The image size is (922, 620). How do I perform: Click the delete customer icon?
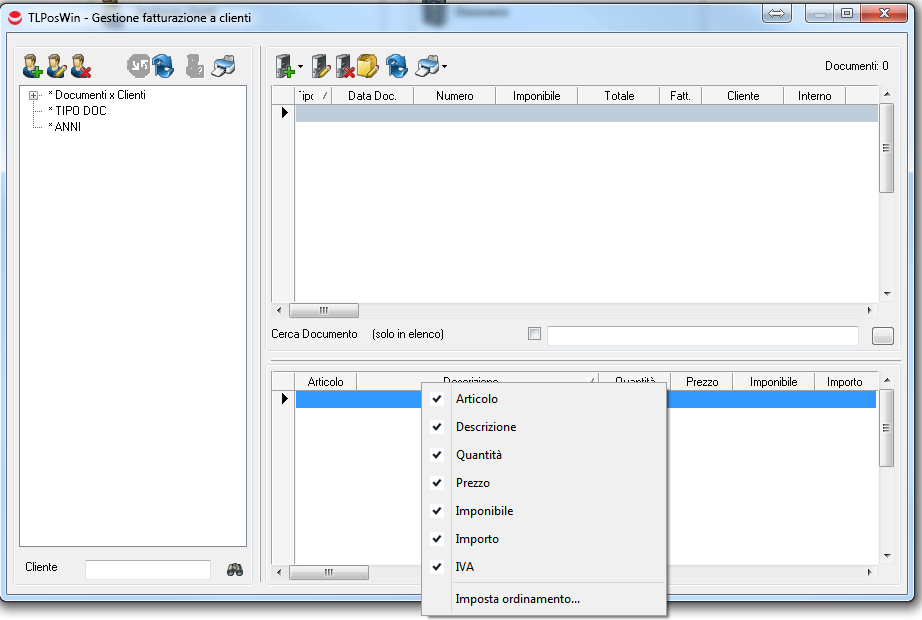(x=81, y=67)
